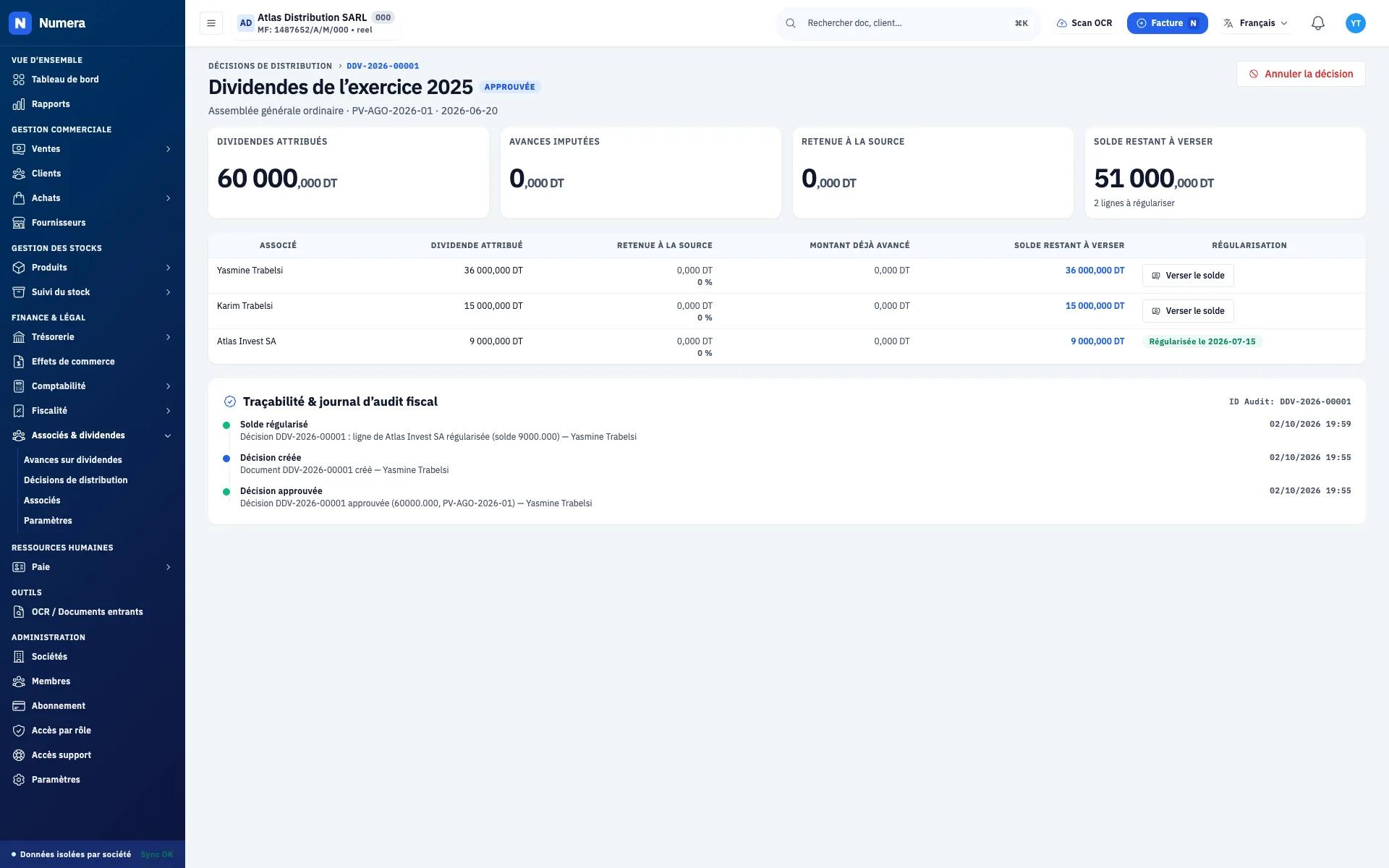Screen dimensions: 1389x868
Task: Click Rapports bar chart icon
Action: pyautogui.click(x=19, y=104)
